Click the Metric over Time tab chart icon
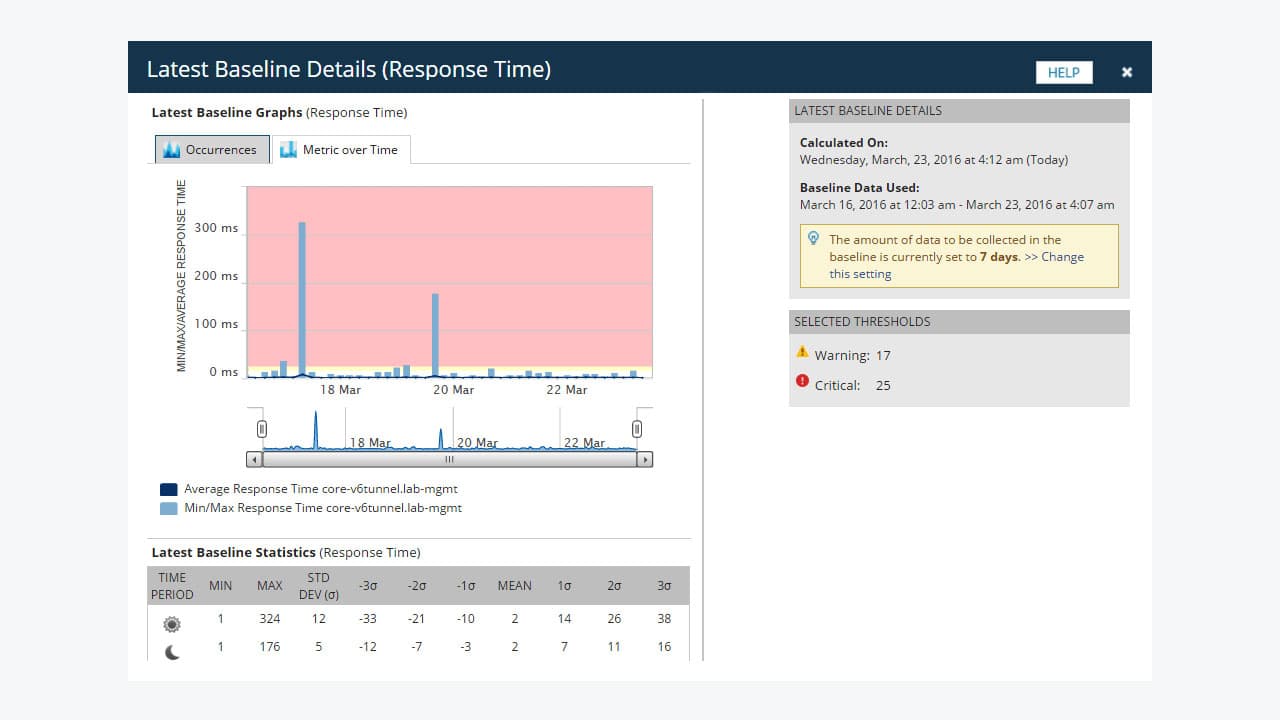Image resolution: width=1280 pixels, height=720 pixels. pyautogui.click(x=287, y=148)
